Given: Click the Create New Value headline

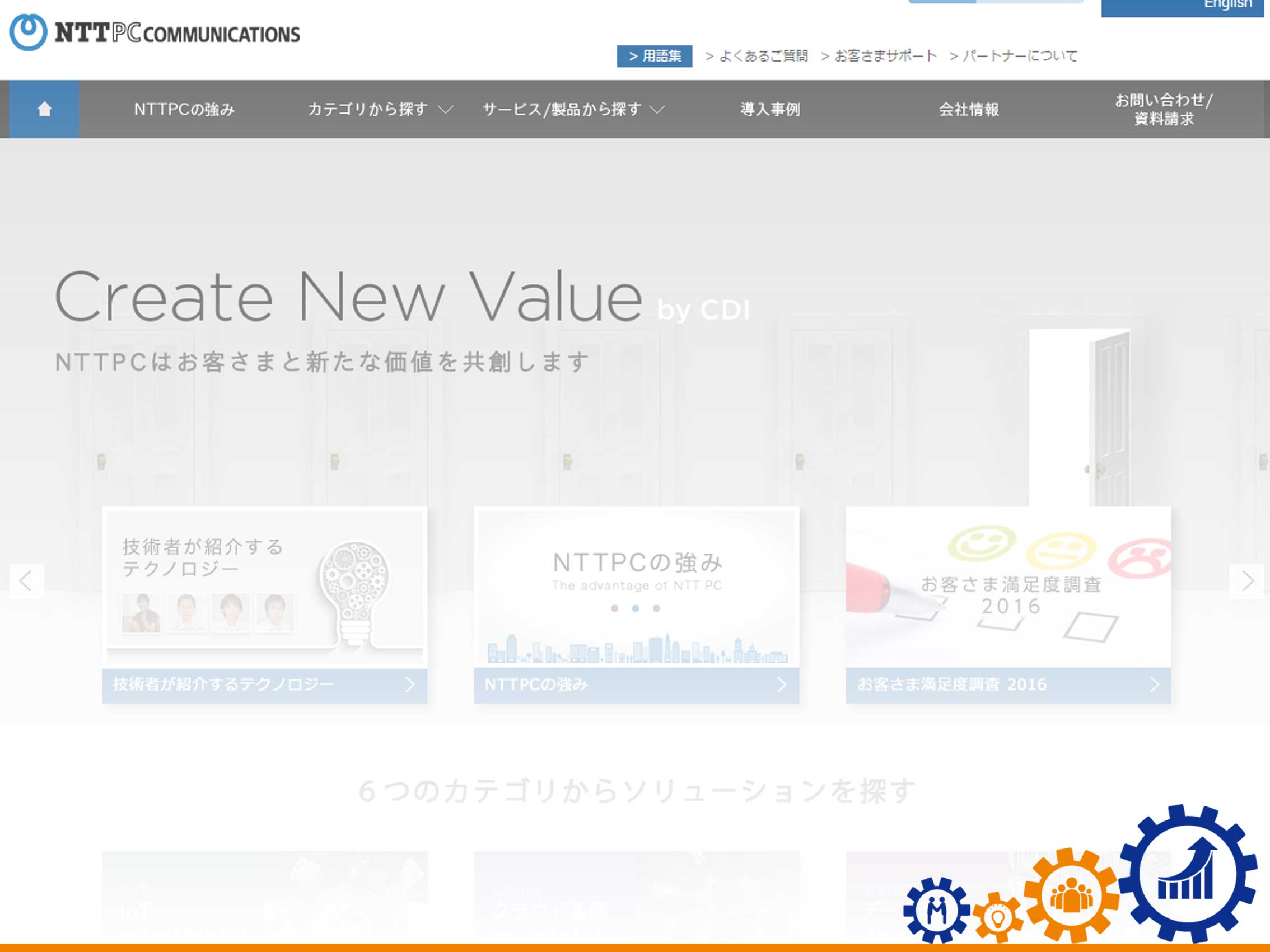Looking at the screenshot, I should tap(348, 297).
